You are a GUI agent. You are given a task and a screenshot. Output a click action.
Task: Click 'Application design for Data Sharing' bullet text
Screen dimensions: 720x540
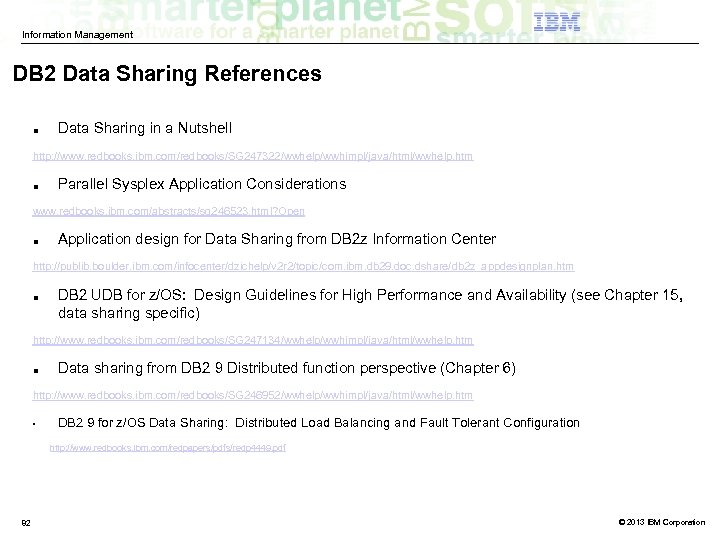[277, 239]
